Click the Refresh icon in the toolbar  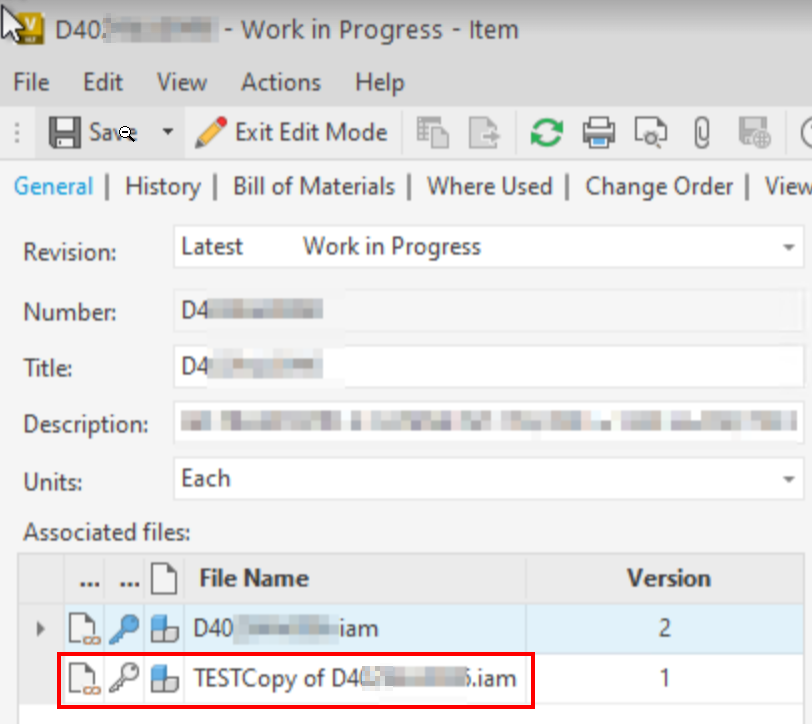[x=546, y=132]
